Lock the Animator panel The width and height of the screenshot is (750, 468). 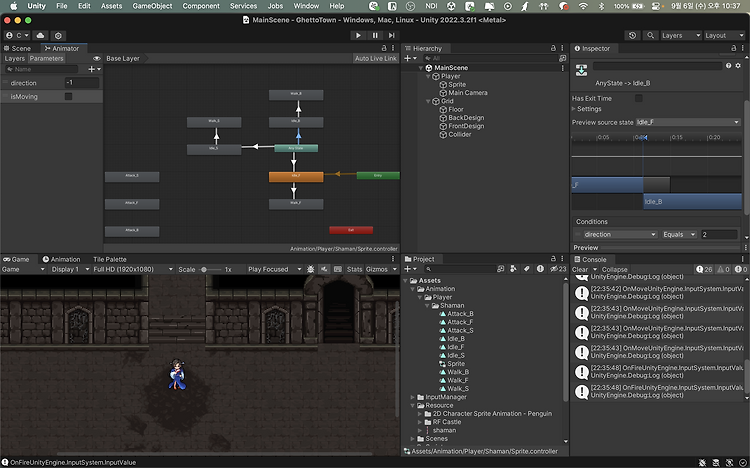(x=384, y=48)
